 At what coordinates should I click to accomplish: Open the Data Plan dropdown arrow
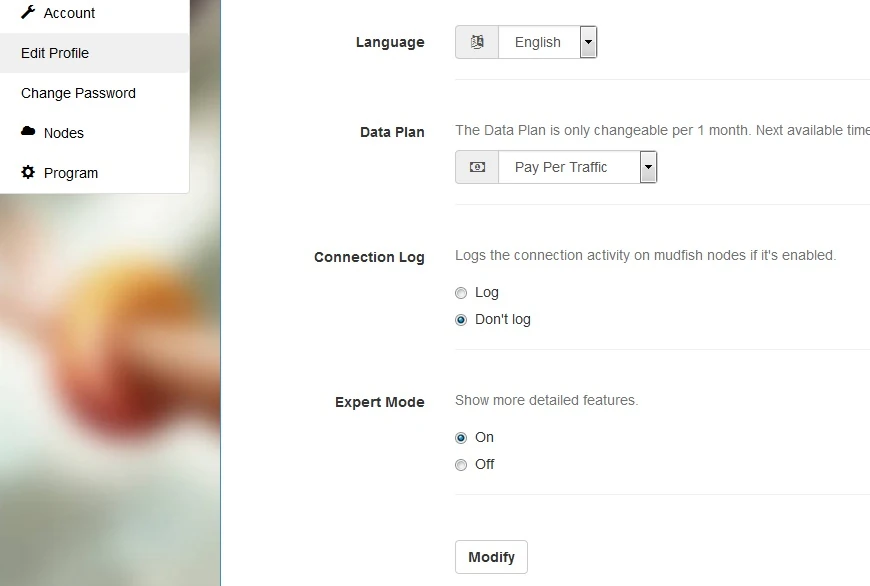coord(648,167)
